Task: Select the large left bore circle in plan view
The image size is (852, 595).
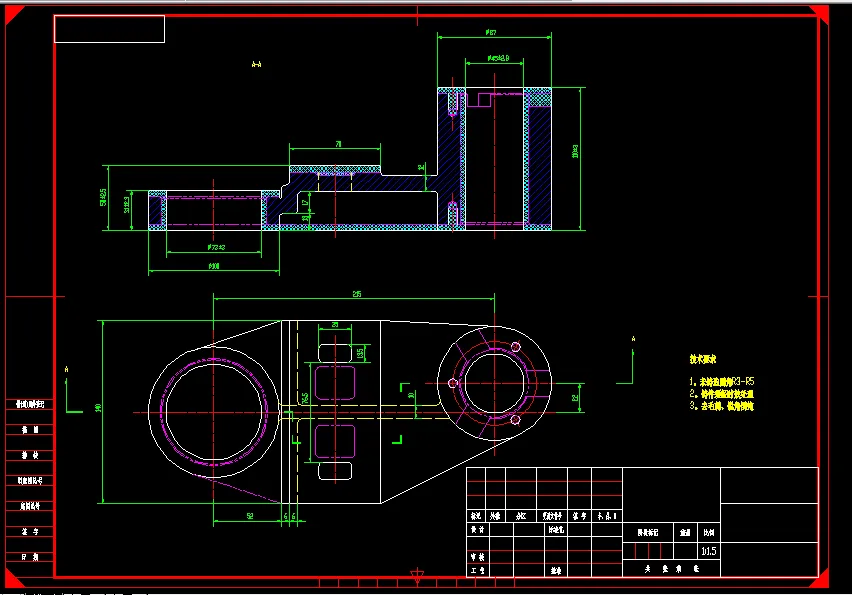Action: tap(214, 411)
